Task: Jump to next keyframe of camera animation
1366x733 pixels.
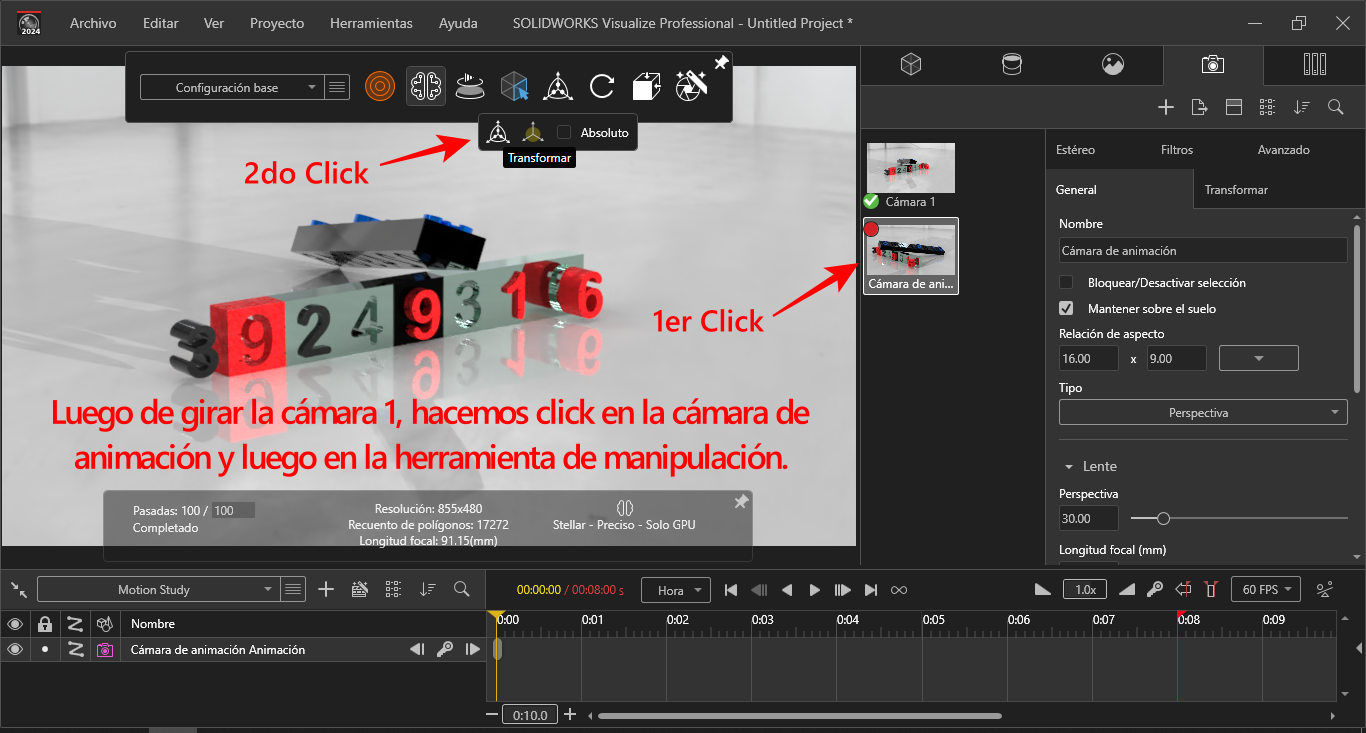Action: pos(473,649)
